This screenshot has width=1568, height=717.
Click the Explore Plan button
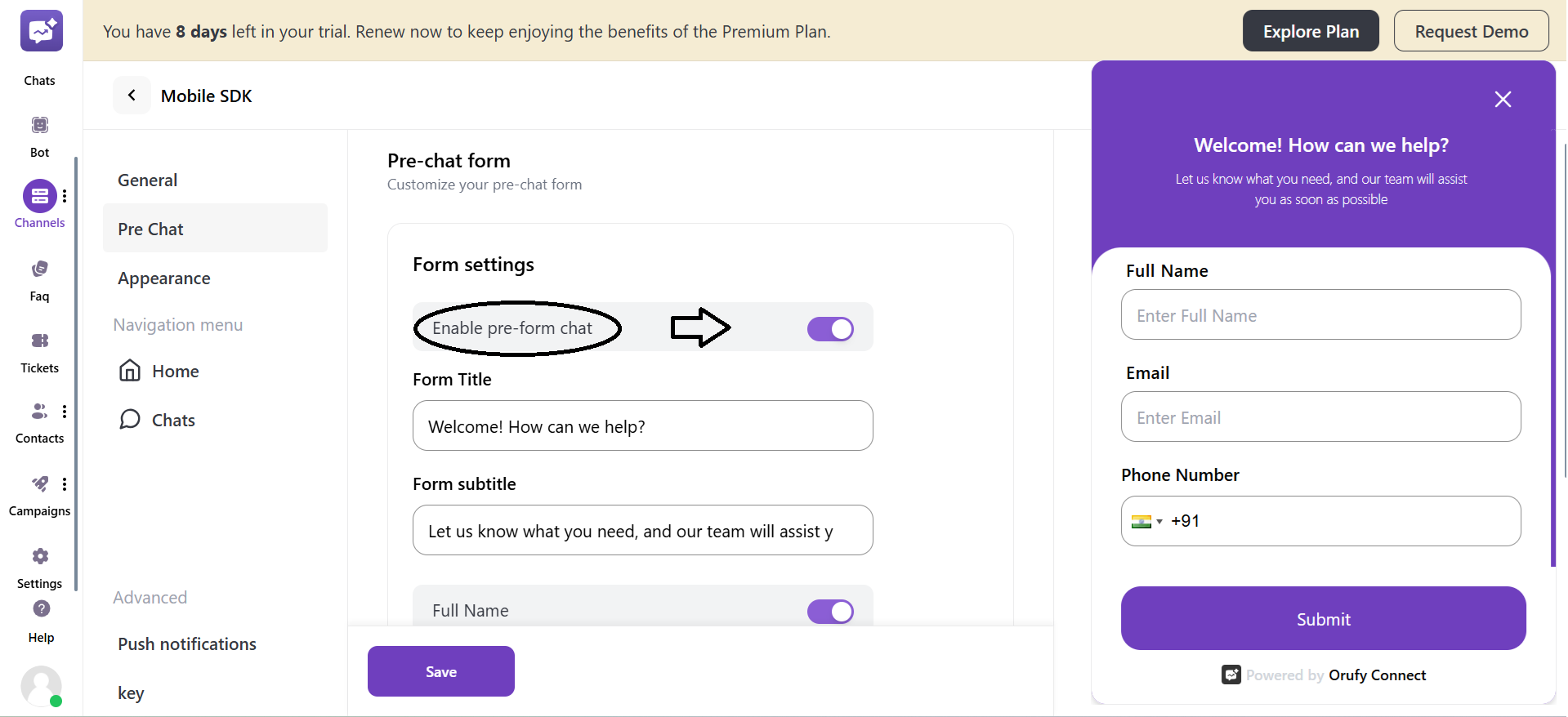1310,30
